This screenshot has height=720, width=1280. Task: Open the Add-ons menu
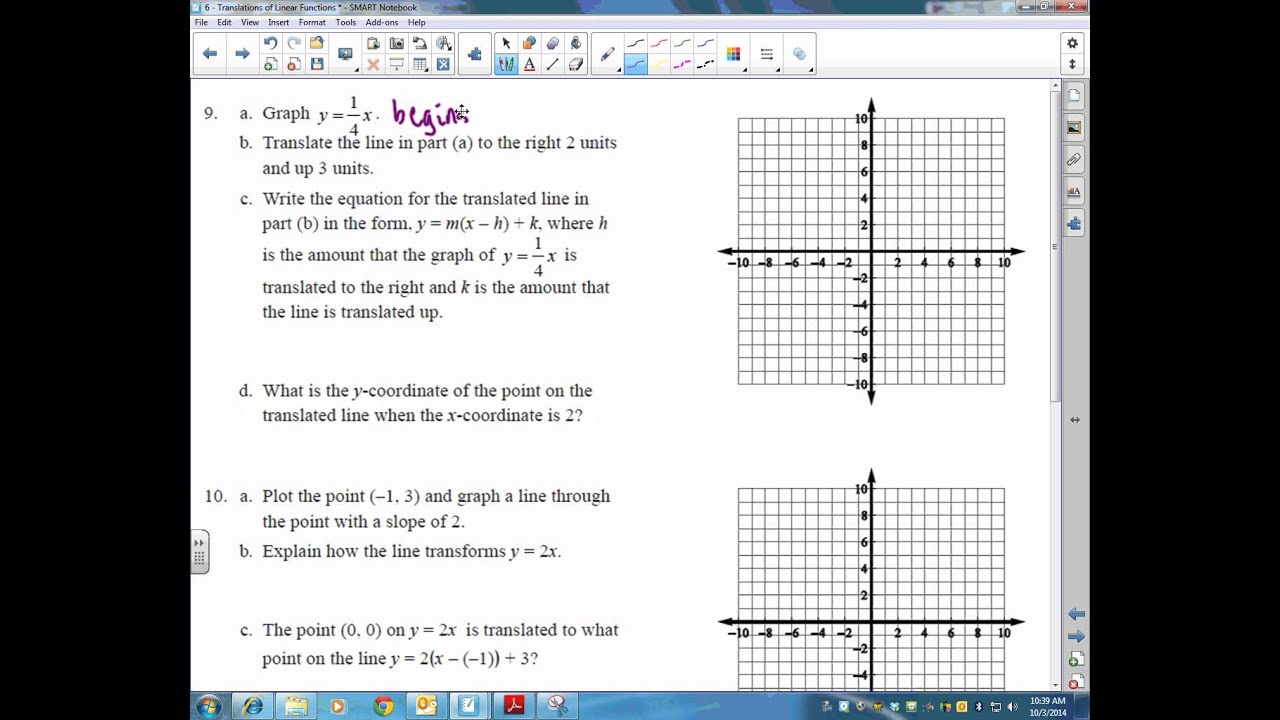tap(381, 22)
